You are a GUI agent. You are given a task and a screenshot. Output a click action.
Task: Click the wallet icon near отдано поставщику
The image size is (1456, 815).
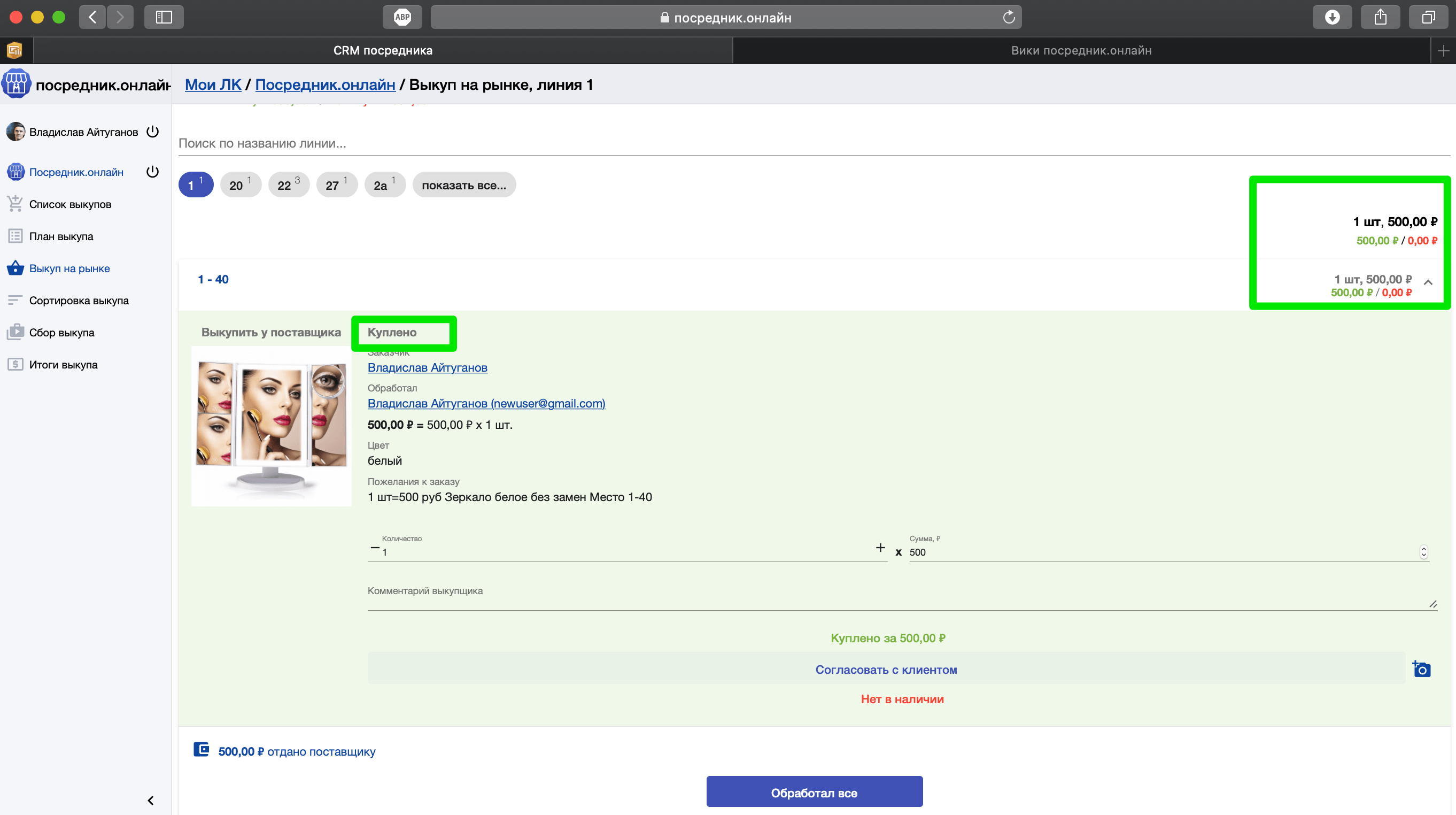pos(201,750)
